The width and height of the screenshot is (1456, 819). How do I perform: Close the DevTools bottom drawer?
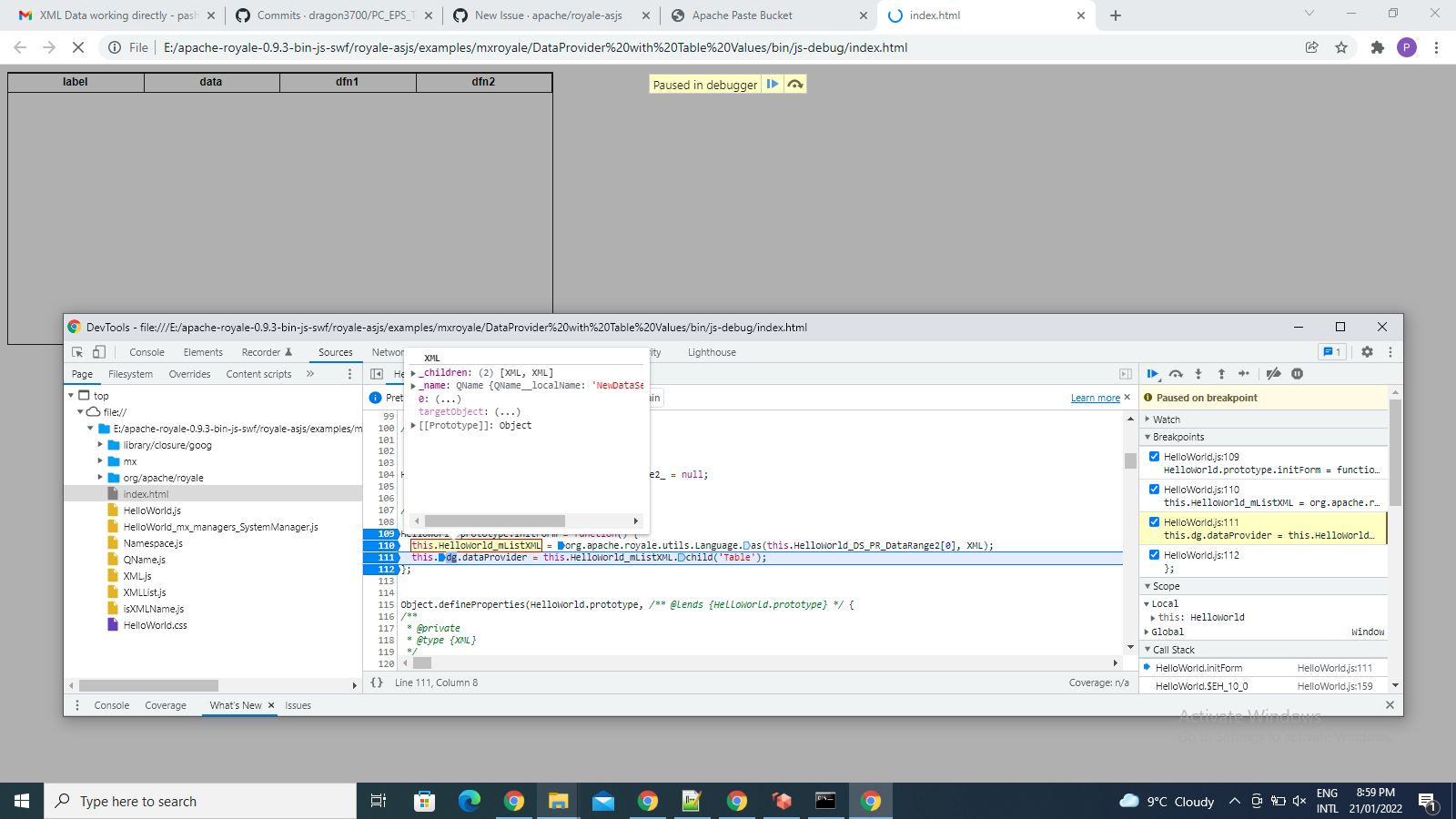(1390, 705)
